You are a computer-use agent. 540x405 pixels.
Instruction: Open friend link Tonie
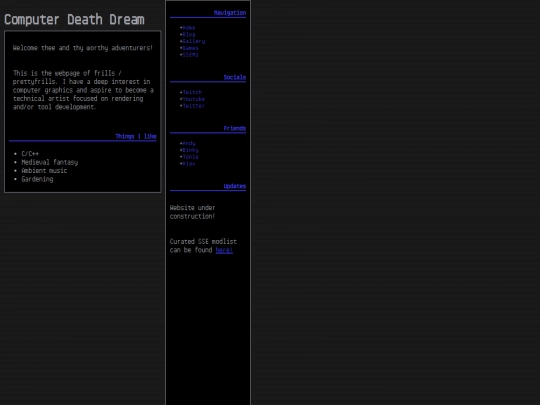coord(190,157)
